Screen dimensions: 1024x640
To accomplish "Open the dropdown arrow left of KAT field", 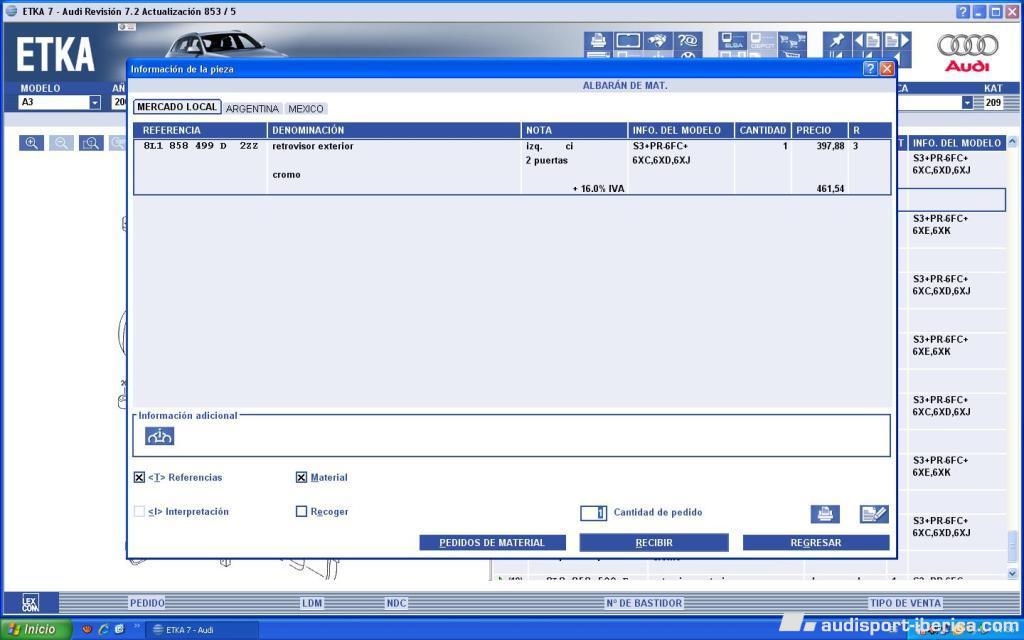I will click(967, 103).
